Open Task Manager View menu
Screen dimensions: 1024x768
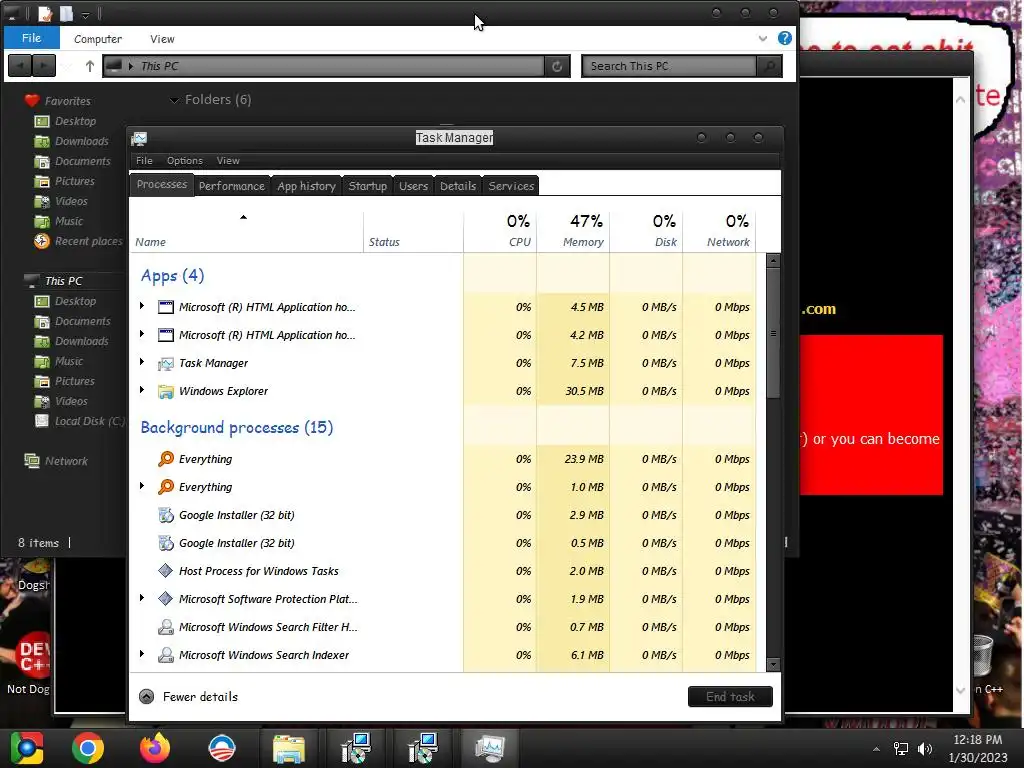[228, 161]
